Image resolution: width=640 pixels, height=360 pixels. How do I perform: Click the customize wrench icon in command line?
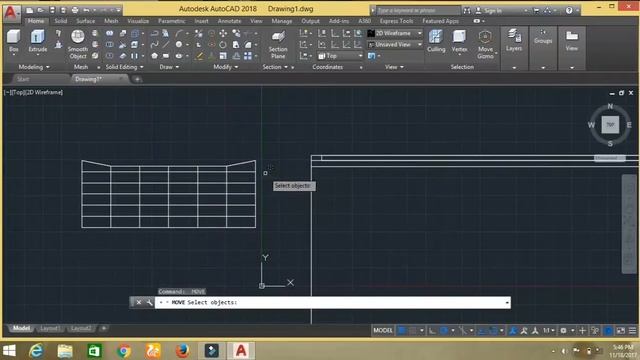(149, 302)
